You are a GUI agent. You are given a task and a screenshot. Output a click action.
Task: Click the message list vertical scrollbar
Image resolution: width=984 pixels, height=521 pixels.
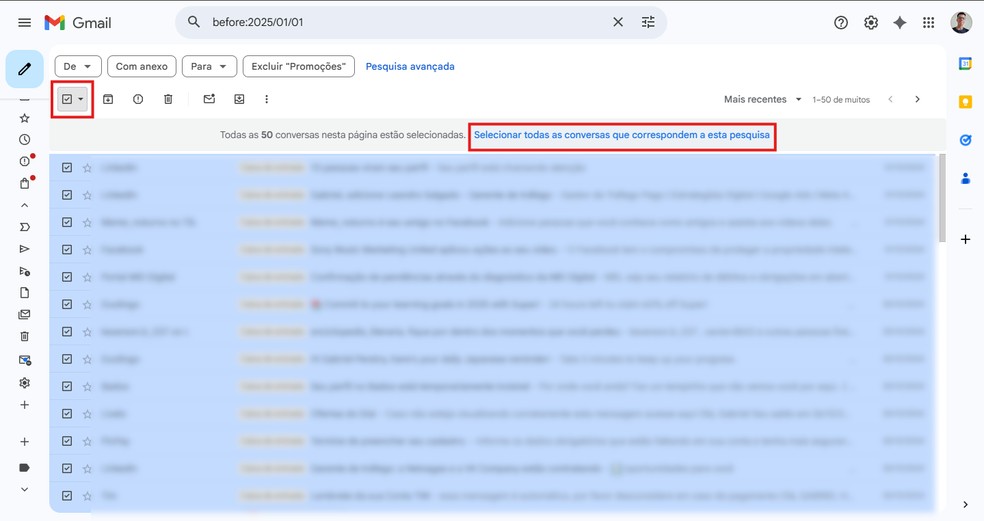(x=942, y=198)
